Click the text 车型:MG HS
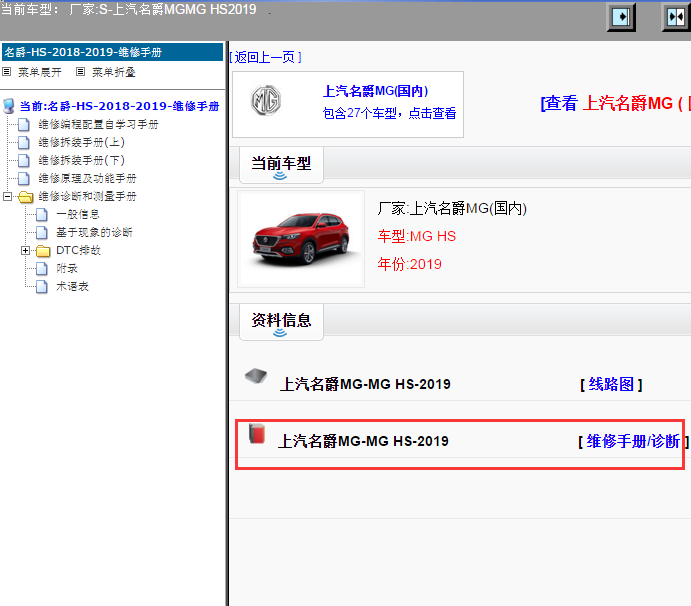Image resolution: width=691 pixels, height=606 pixels. [416, 236]
